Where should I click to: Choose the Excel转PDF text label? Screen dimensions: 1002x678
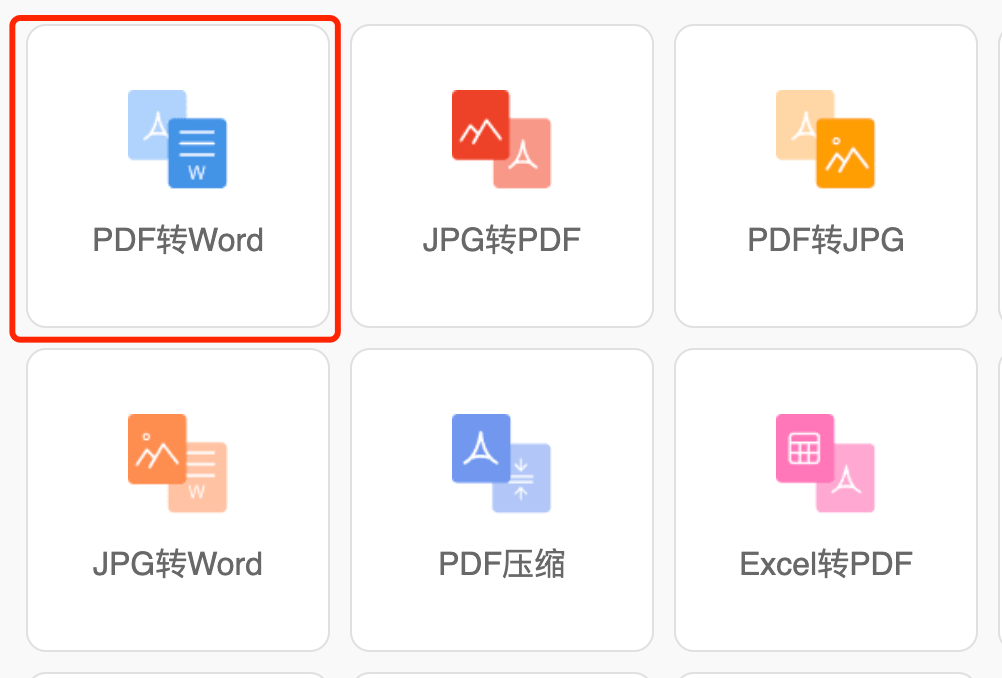826,564
